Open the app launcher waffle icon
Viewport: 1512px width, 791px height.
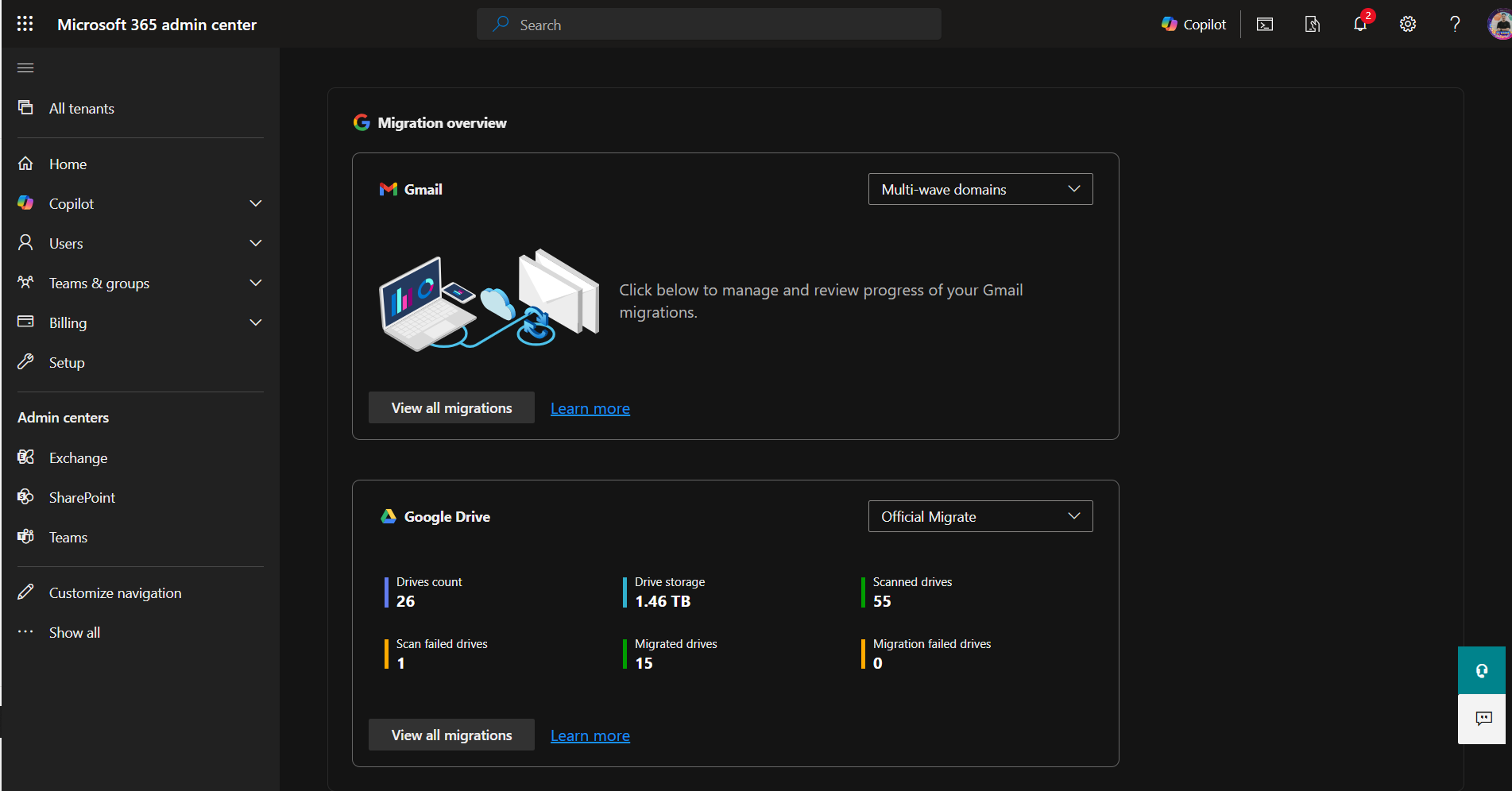25,23
